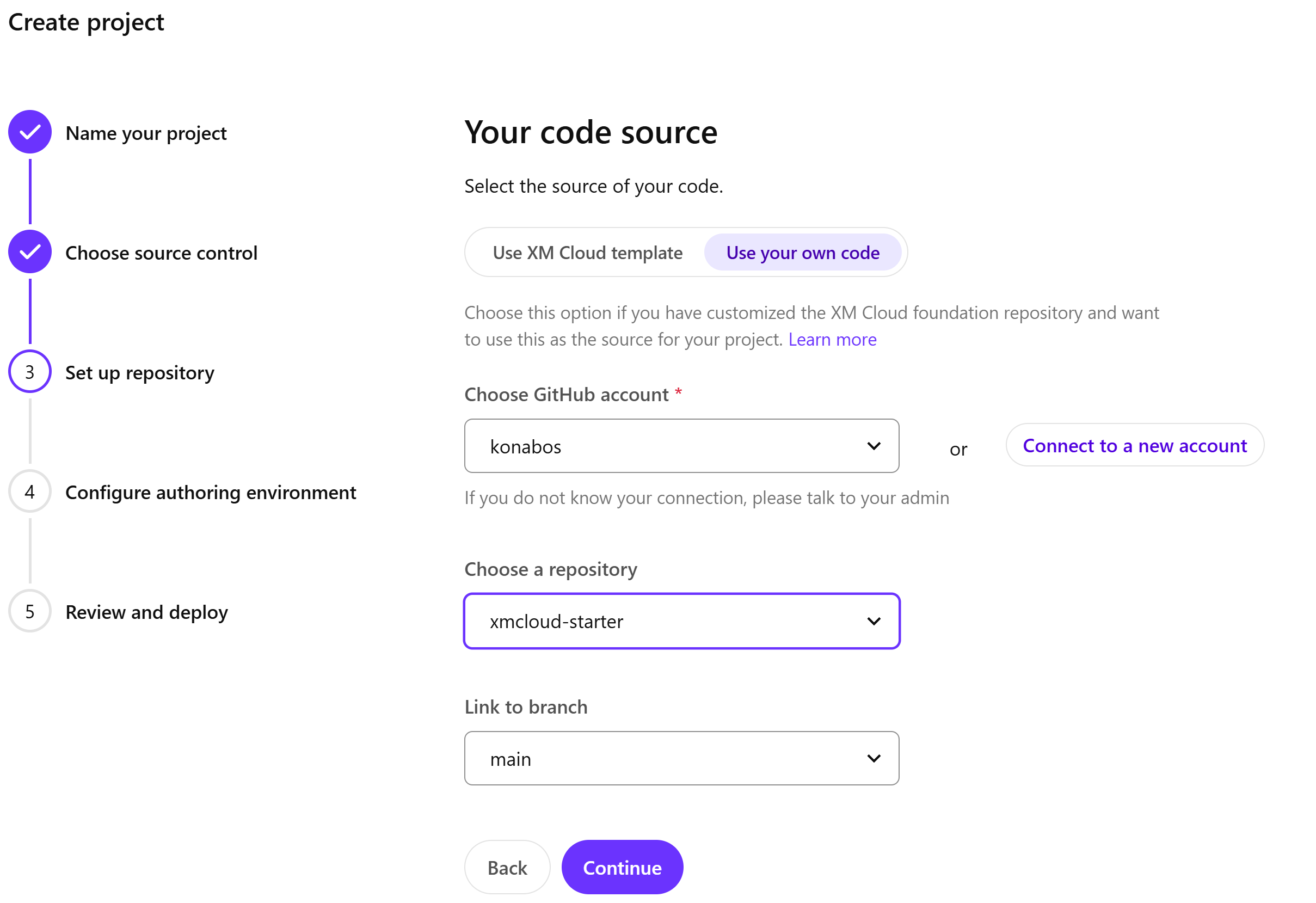Toggle the code source selector segment
This screenshot has width=1316, height=903.
[685, 253]
